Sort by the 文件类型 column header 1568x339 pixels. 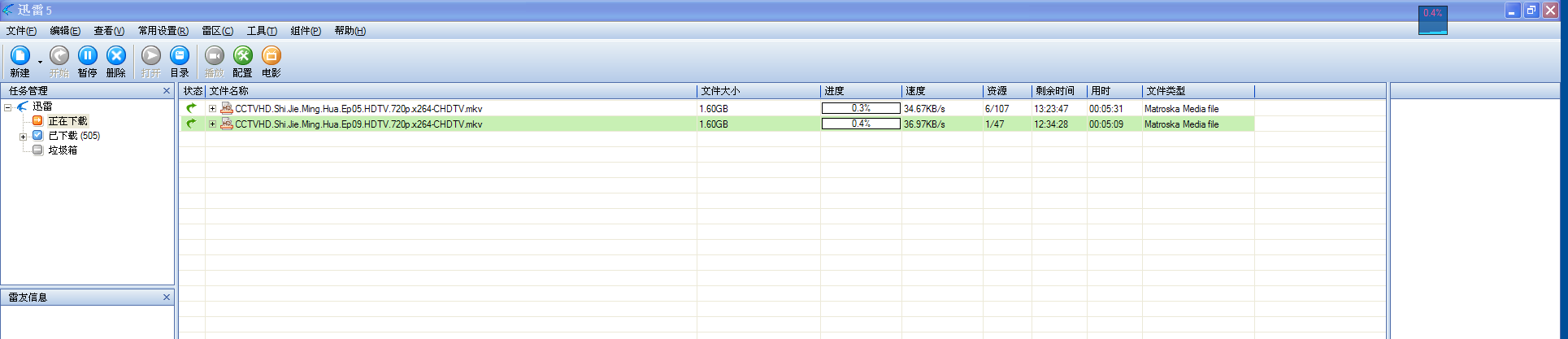(1198, 91)
